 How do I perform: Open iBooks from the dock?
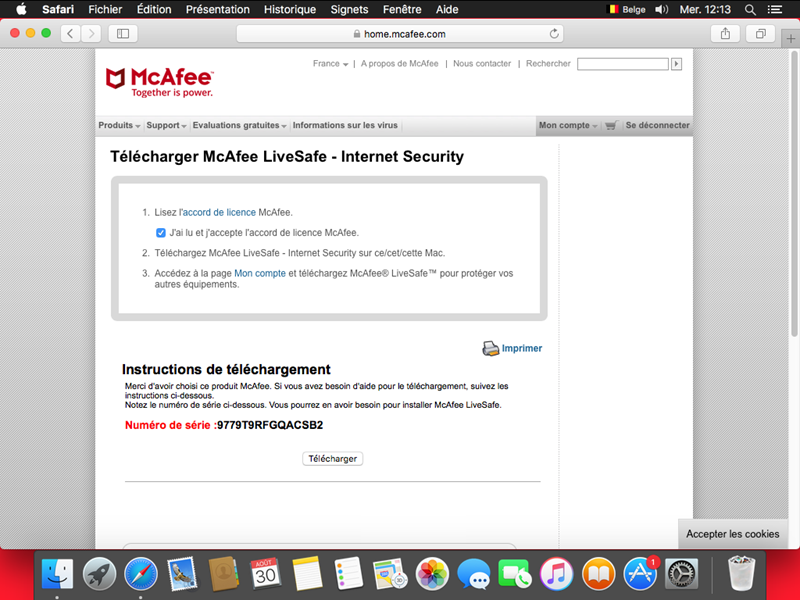click(x=598, y=574)
